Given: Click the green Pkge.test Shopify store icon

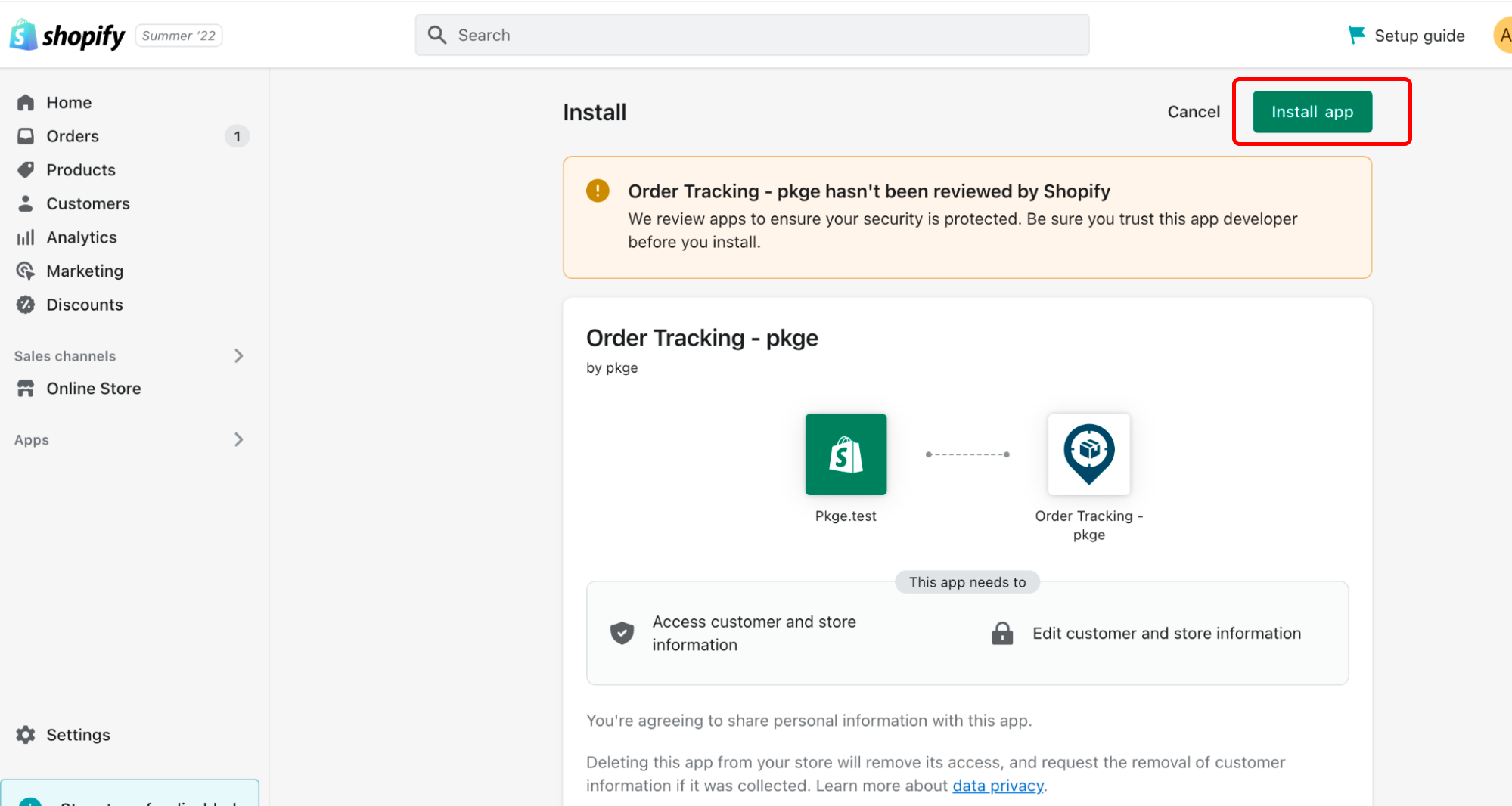Looking at the screenshot, I should (x=846, y=454).
